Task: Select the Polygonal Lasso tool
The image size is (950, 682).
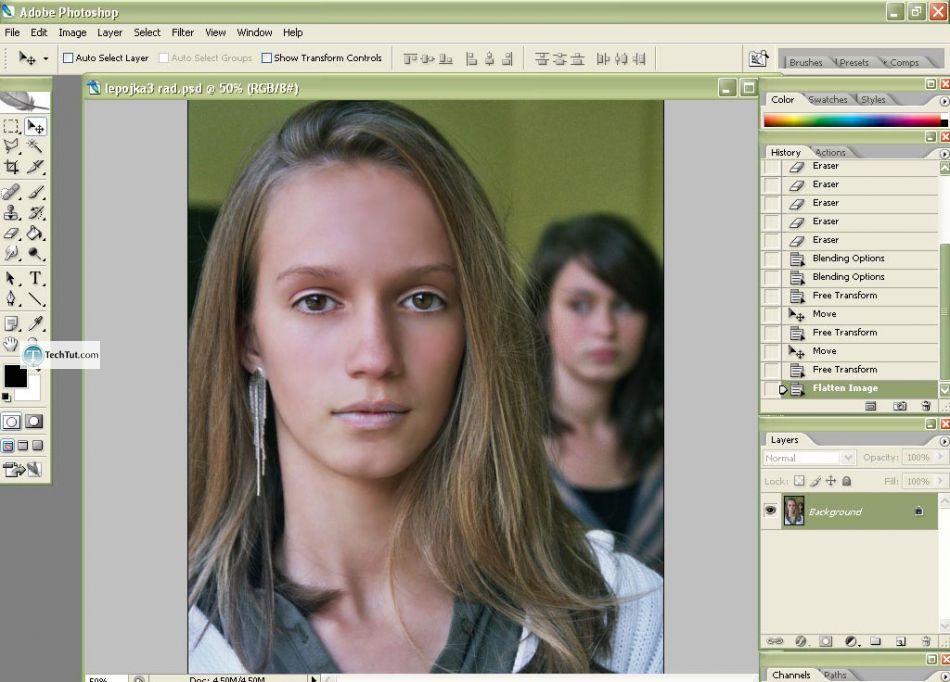Action: (12, 146)
